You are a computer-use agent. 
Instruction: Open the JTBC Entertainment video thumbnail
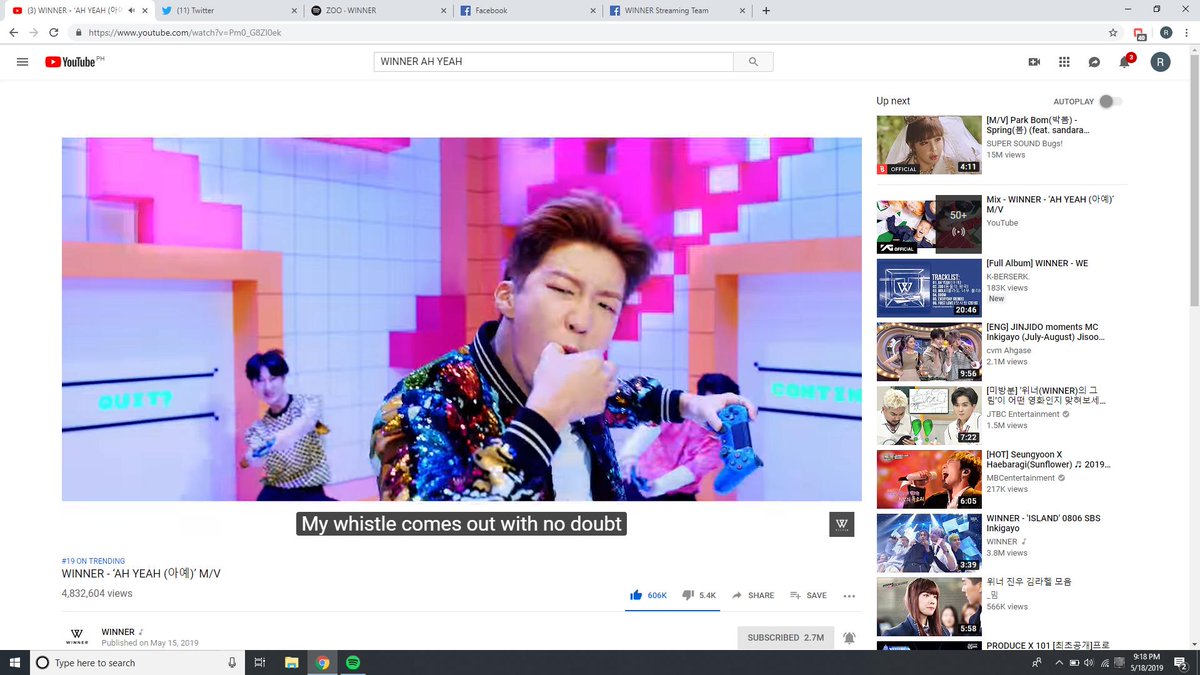pos(929,415)
